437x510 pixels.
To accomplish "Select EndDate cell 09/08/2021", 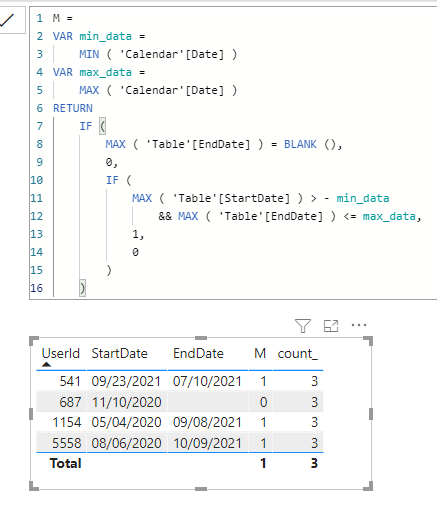I will click(x=207, y=422).
